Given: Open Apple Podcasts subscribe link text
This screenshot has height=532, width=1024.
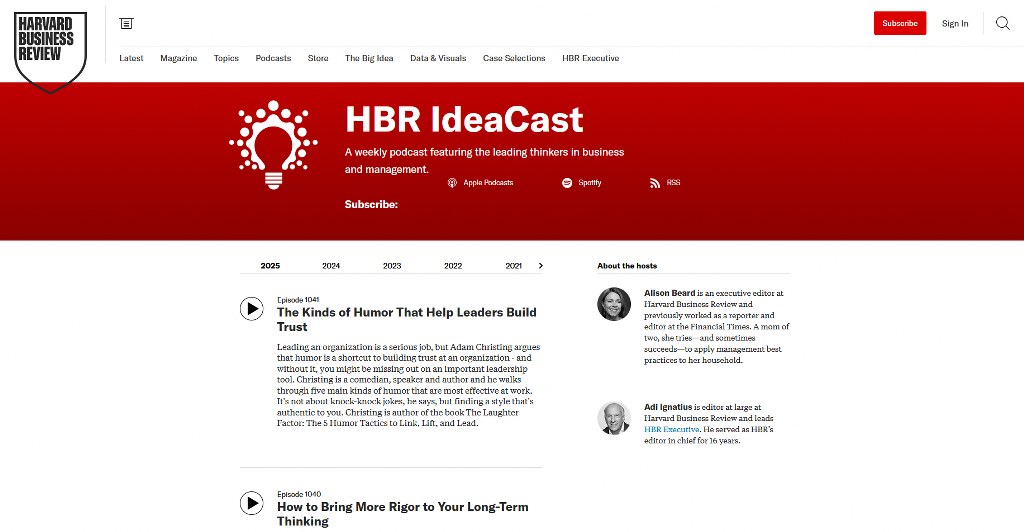Looking at the screenshot, I should tap(488, 183).
